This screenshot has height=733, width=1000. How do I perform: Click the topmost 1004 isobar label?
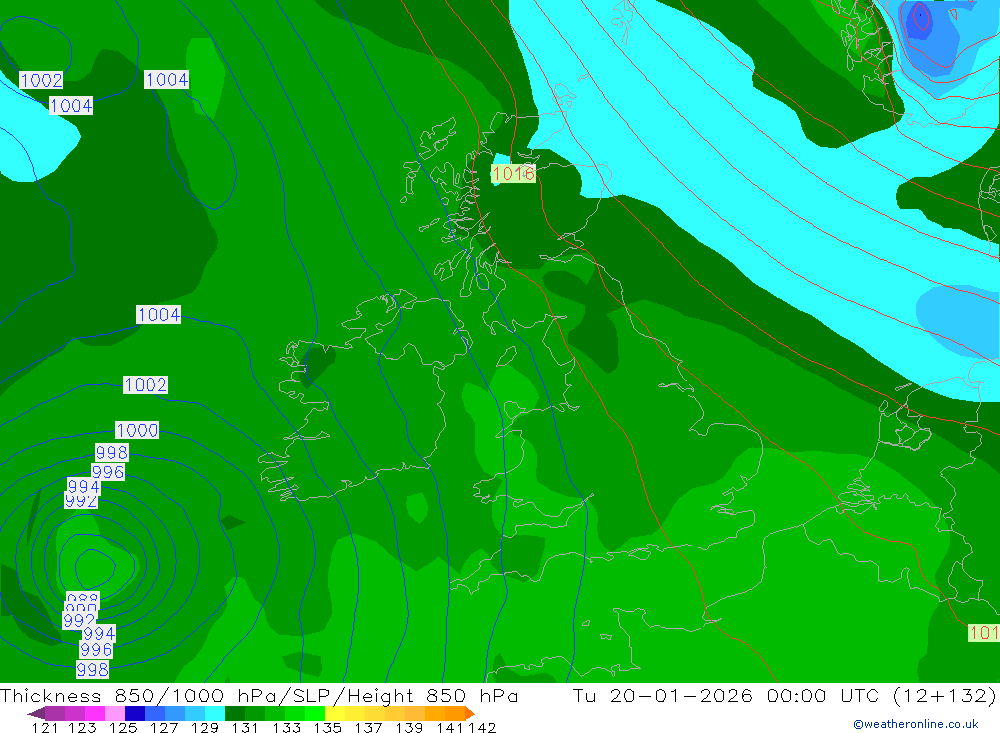point(166,79)
